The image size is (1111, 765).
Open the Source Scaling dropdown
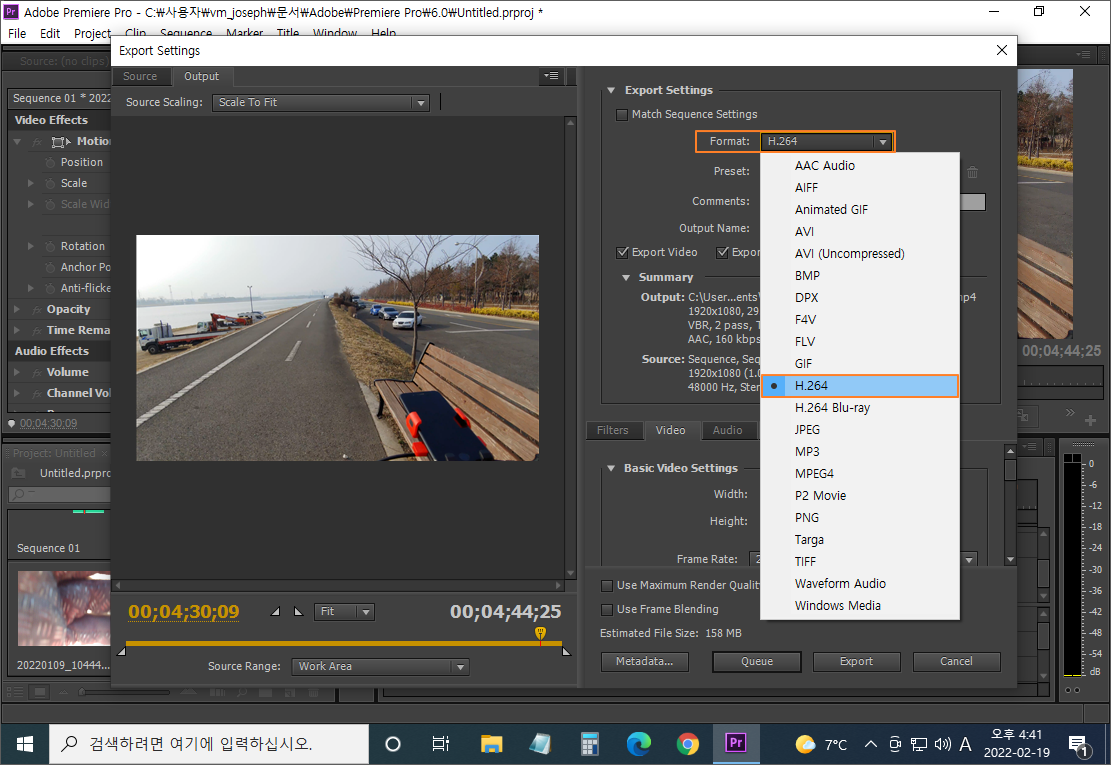pyautogui.click(x=321, y=103)
